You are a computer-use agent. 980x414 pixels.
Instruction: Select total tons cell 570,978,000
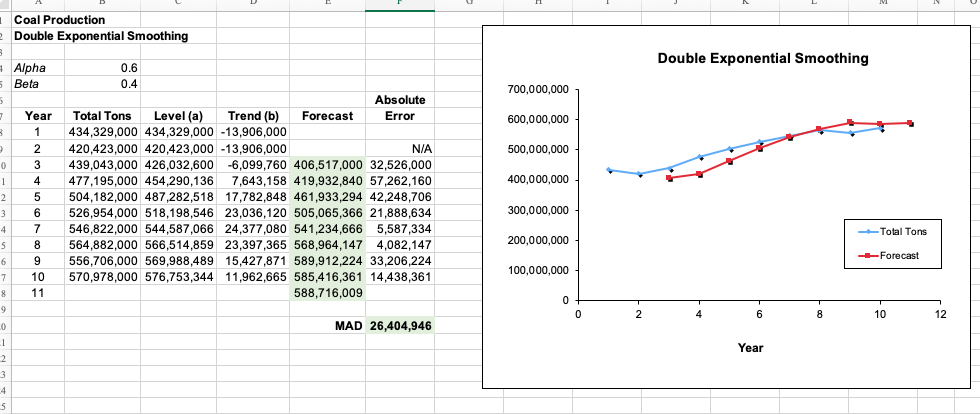(102, 278)
